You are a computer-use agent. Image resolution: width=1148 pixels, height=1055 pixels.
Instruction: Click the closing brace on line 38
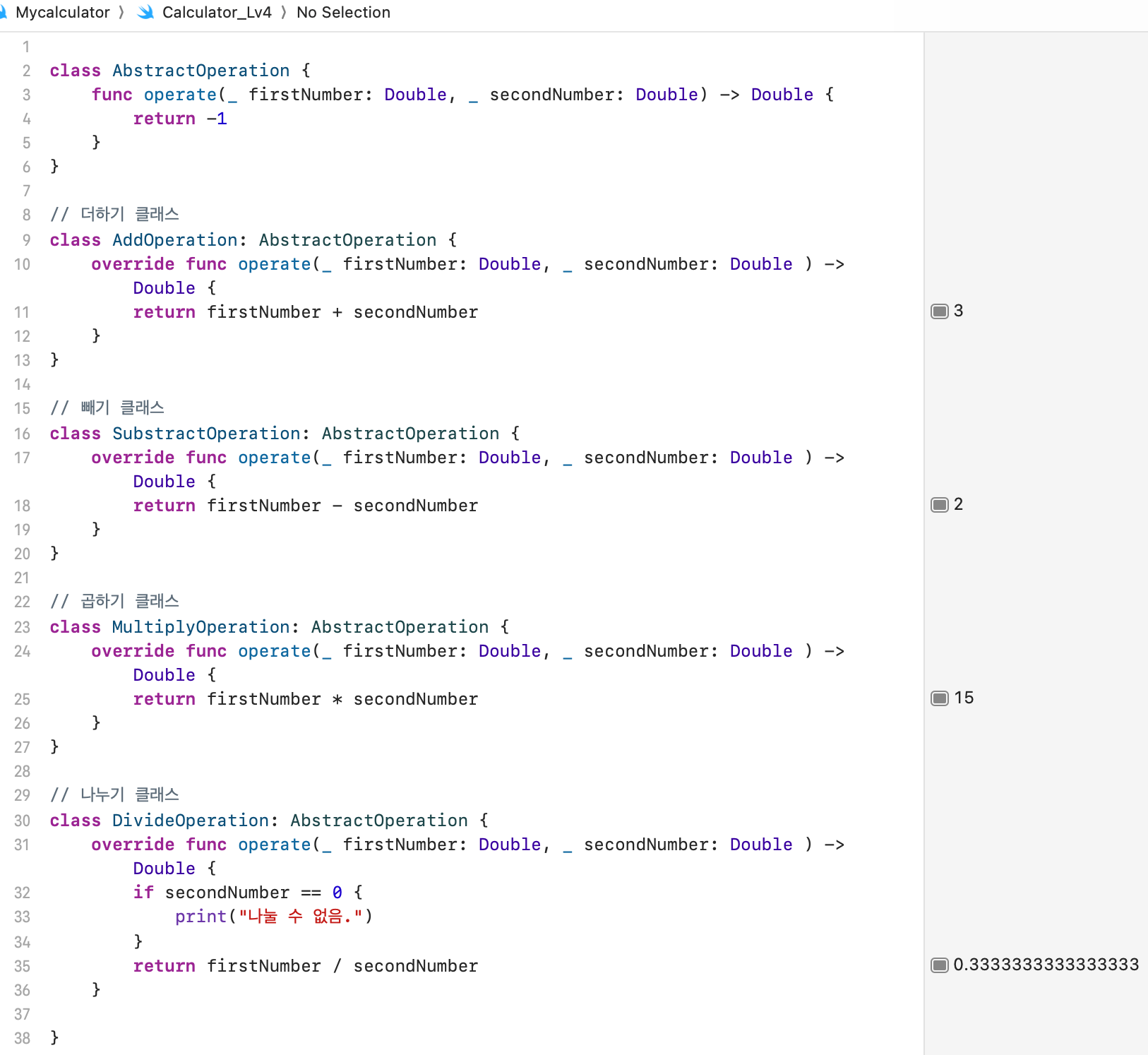(x=54, y=1038)
